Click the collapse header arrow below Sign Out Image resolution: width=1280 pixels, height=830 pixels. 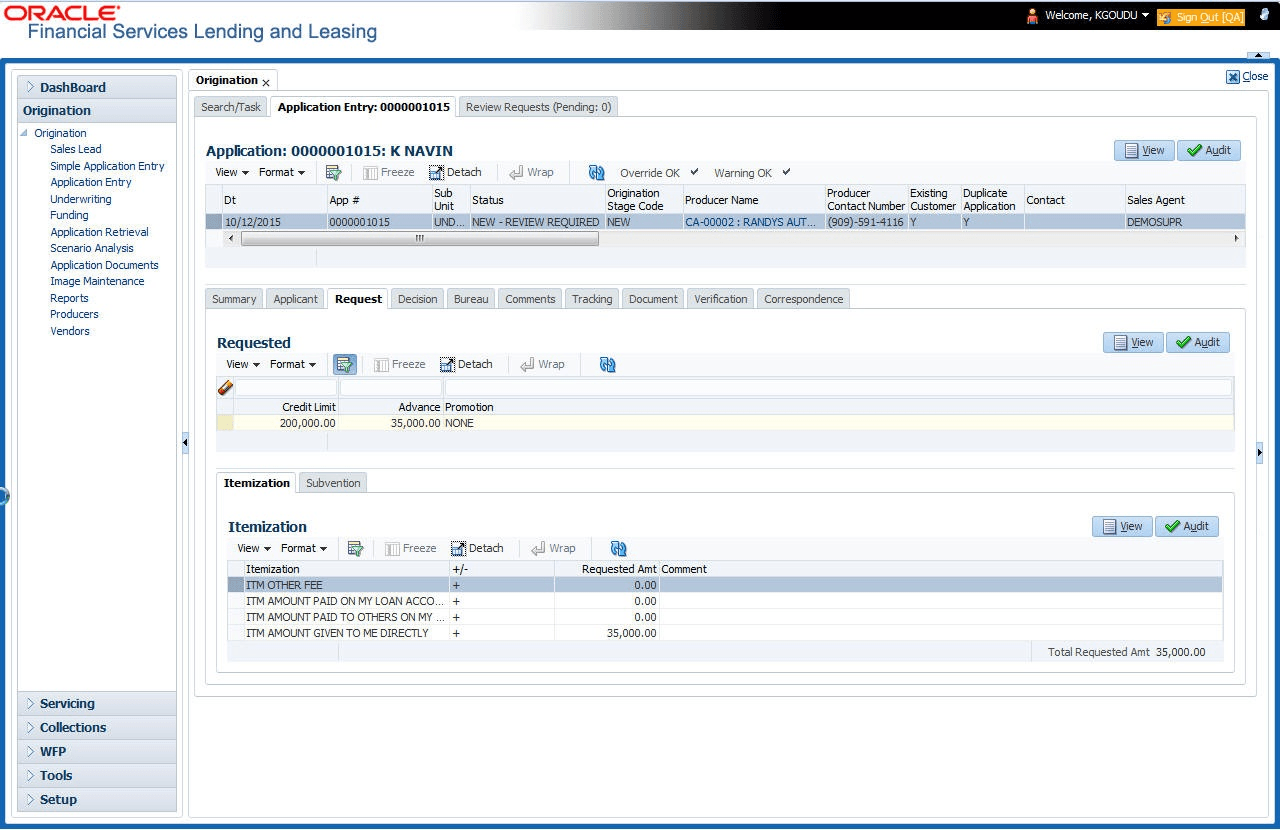1258,57
